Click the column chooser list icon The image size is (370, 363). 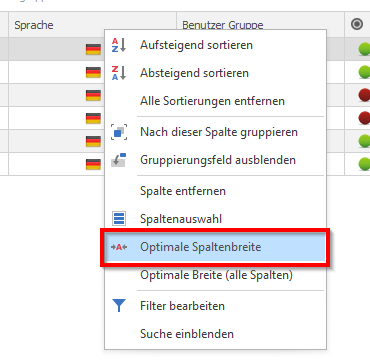point(119,219)
